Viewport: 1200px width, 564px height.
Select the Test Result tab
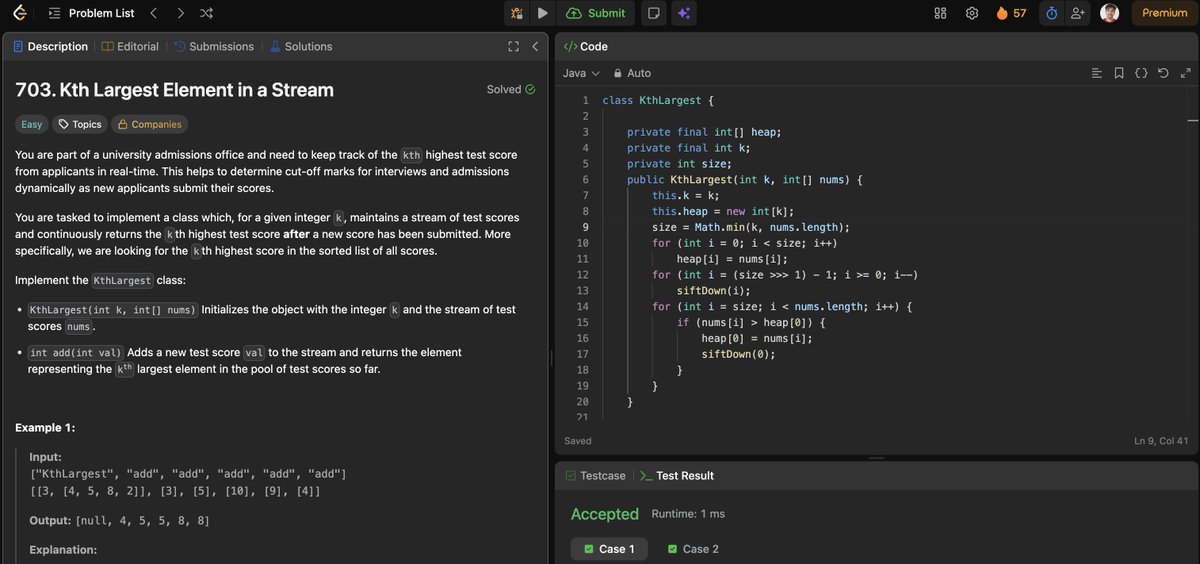(x=677, y=476)
